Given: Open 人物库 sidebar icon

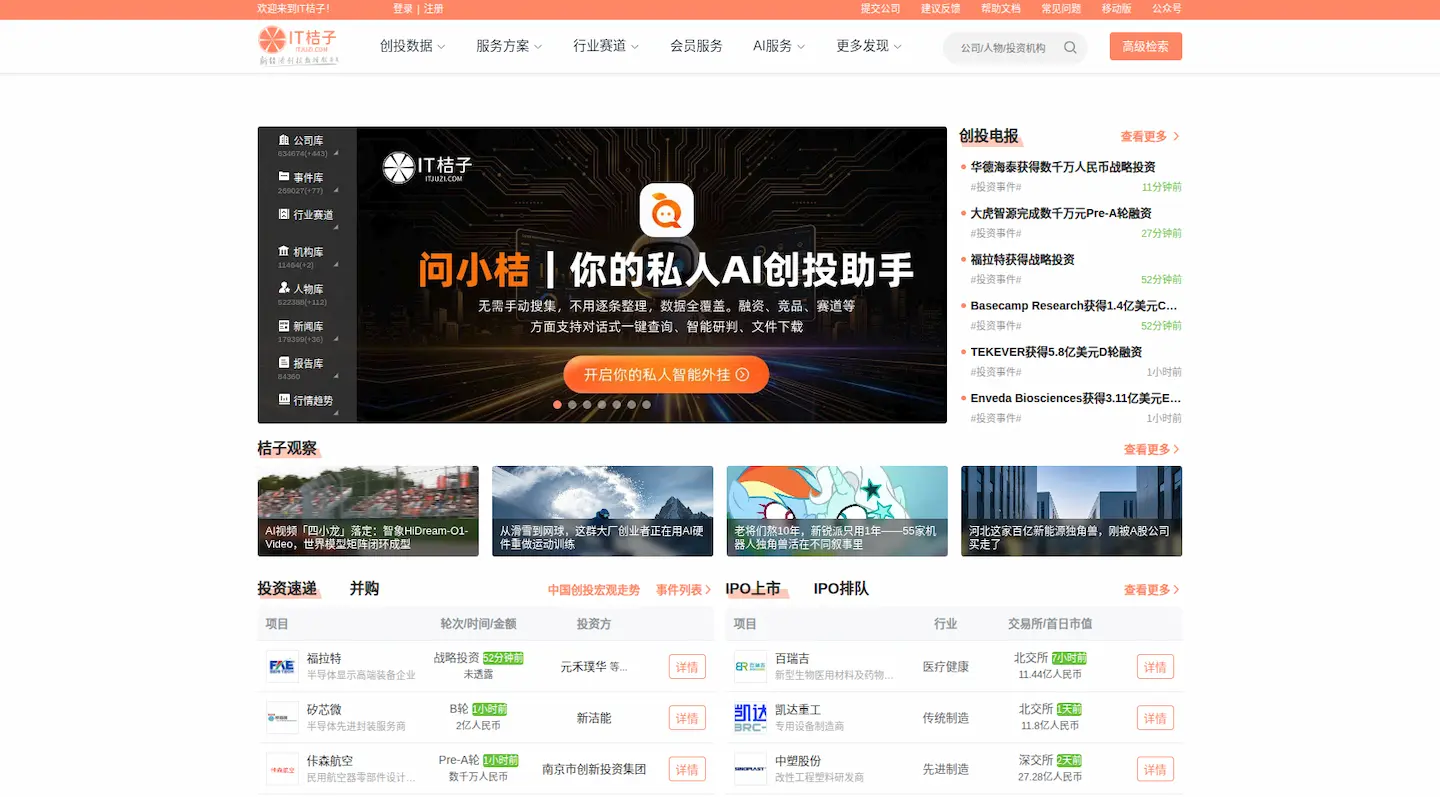Looking at the screenshot, I should point(284,288).
